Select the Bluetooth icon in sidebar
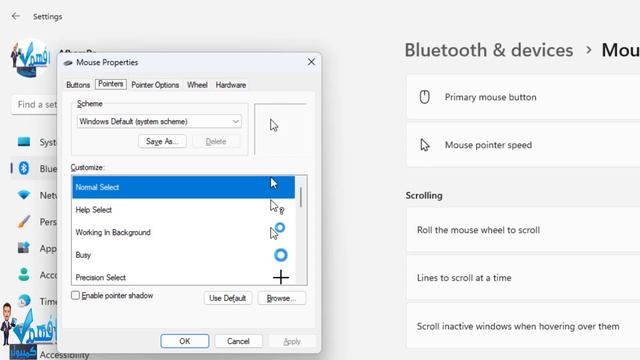640x360 pixels. point(24,168)
